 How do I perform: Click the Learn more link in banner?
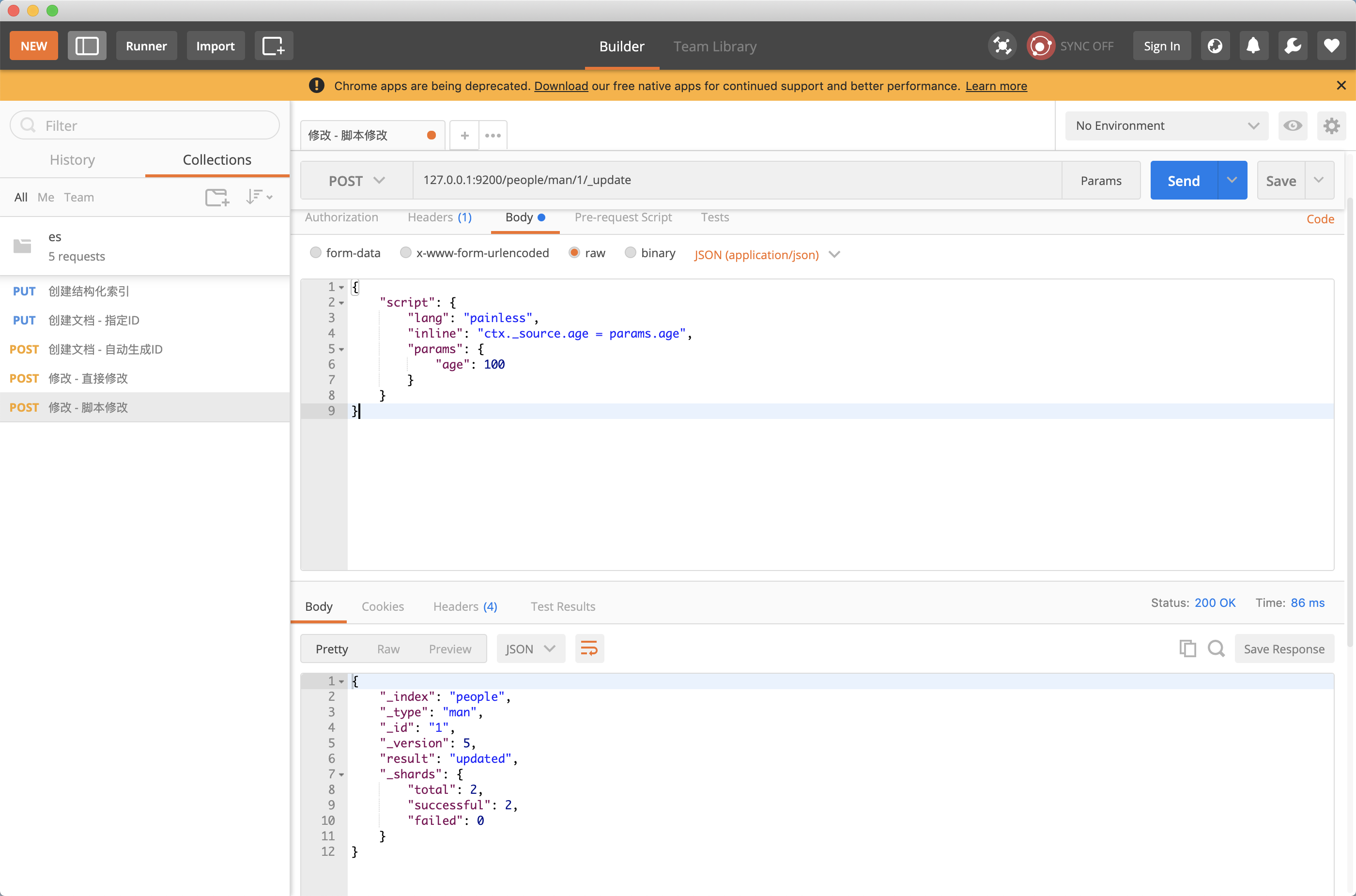[x=996, y=86]
